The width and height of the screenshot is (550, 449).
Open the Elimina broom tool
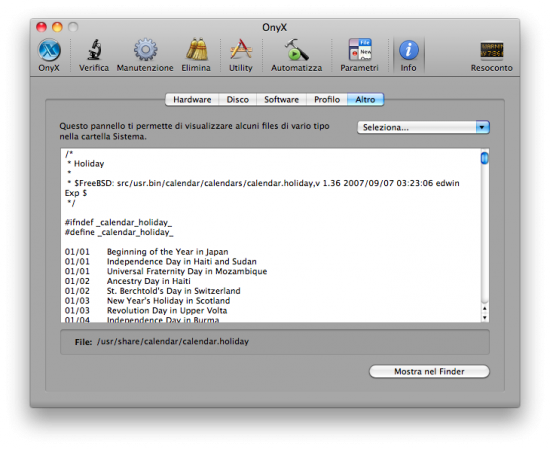pyautogui.click(x=196, y=55)
